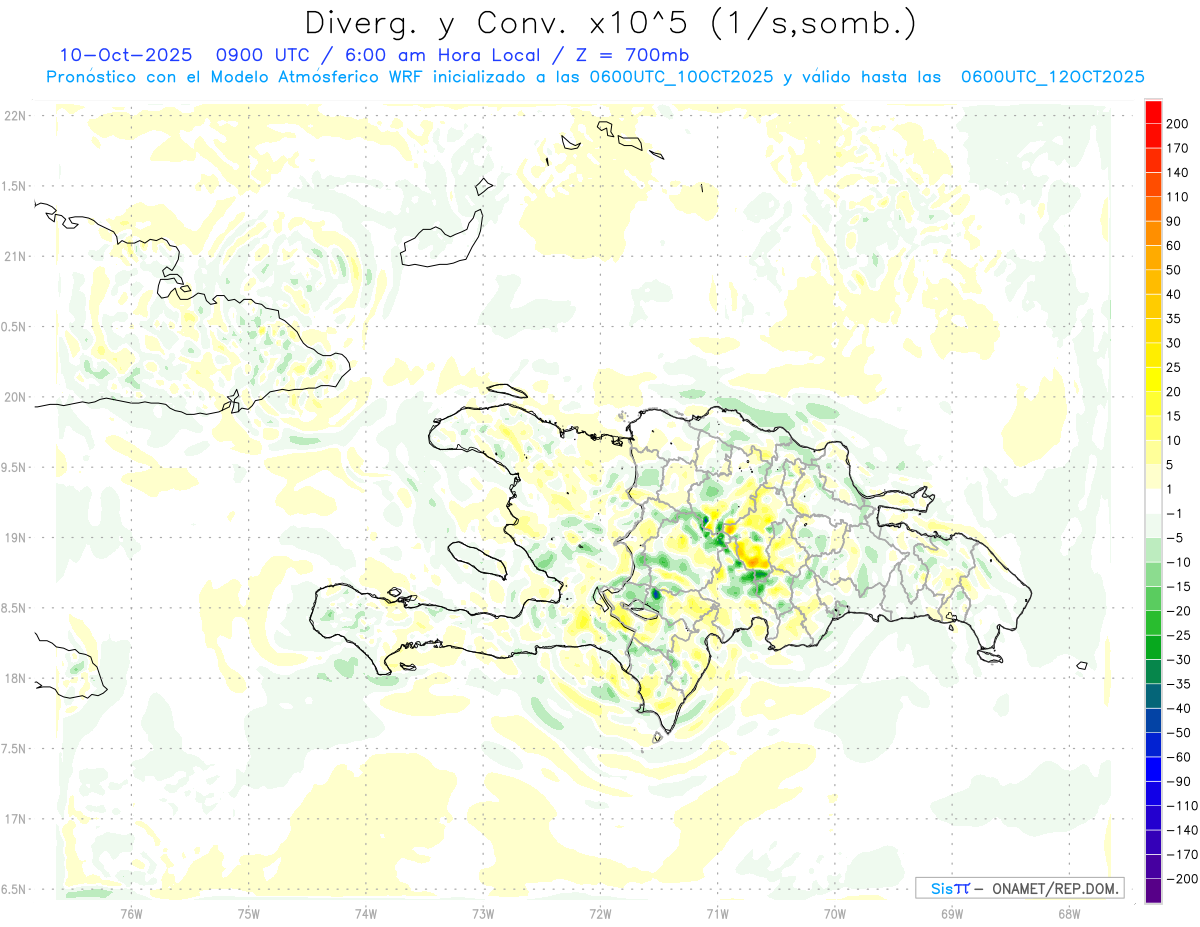Image resolution: width=1200 pixels, height=927 pixels.
Task: Click the title 'Diverg. y Conv. x10^5 (1/s,somb.)'
Action: 610,23
